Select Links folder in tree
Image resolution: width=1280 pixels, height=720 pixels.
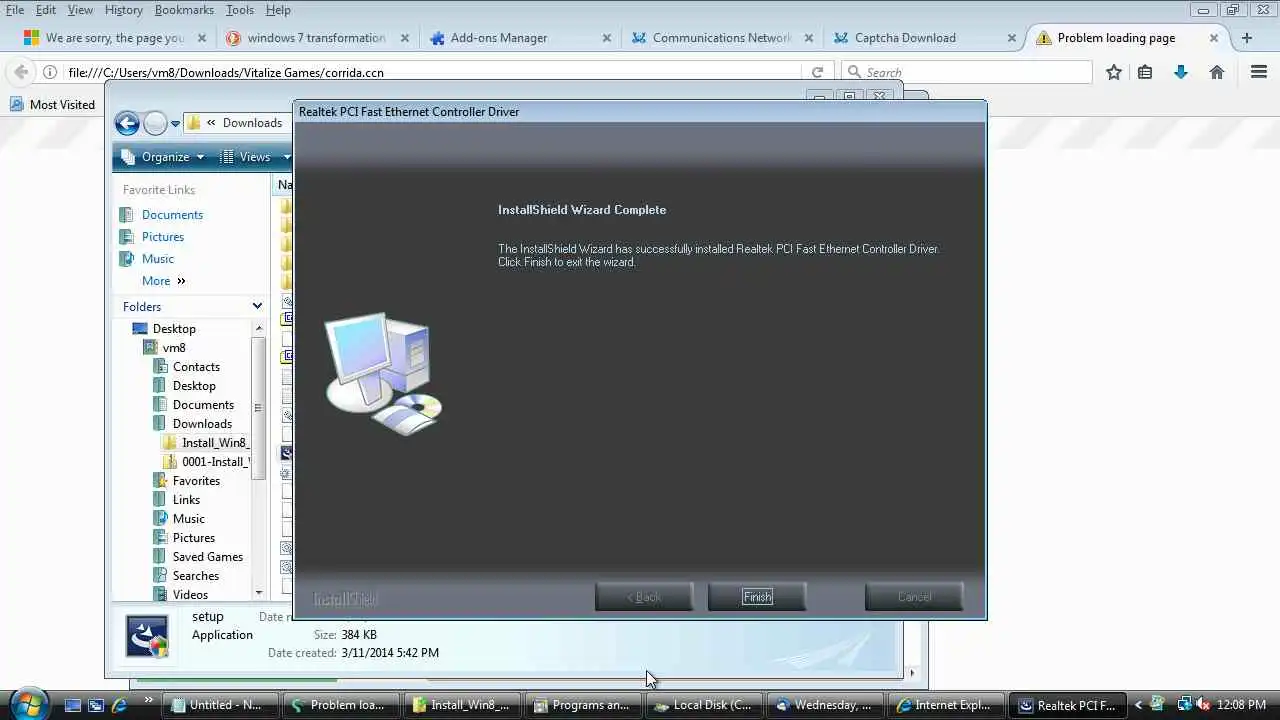tap(186, 500)
